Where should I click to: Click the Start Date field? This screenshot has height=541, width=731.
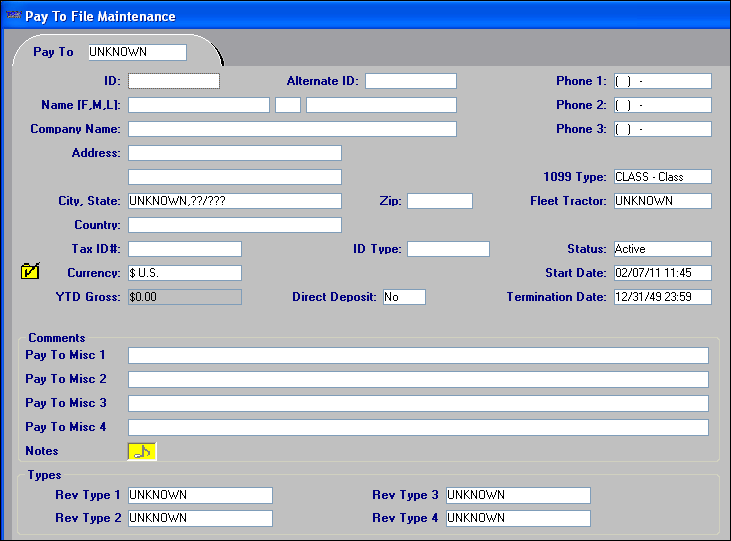coord(662,273)
